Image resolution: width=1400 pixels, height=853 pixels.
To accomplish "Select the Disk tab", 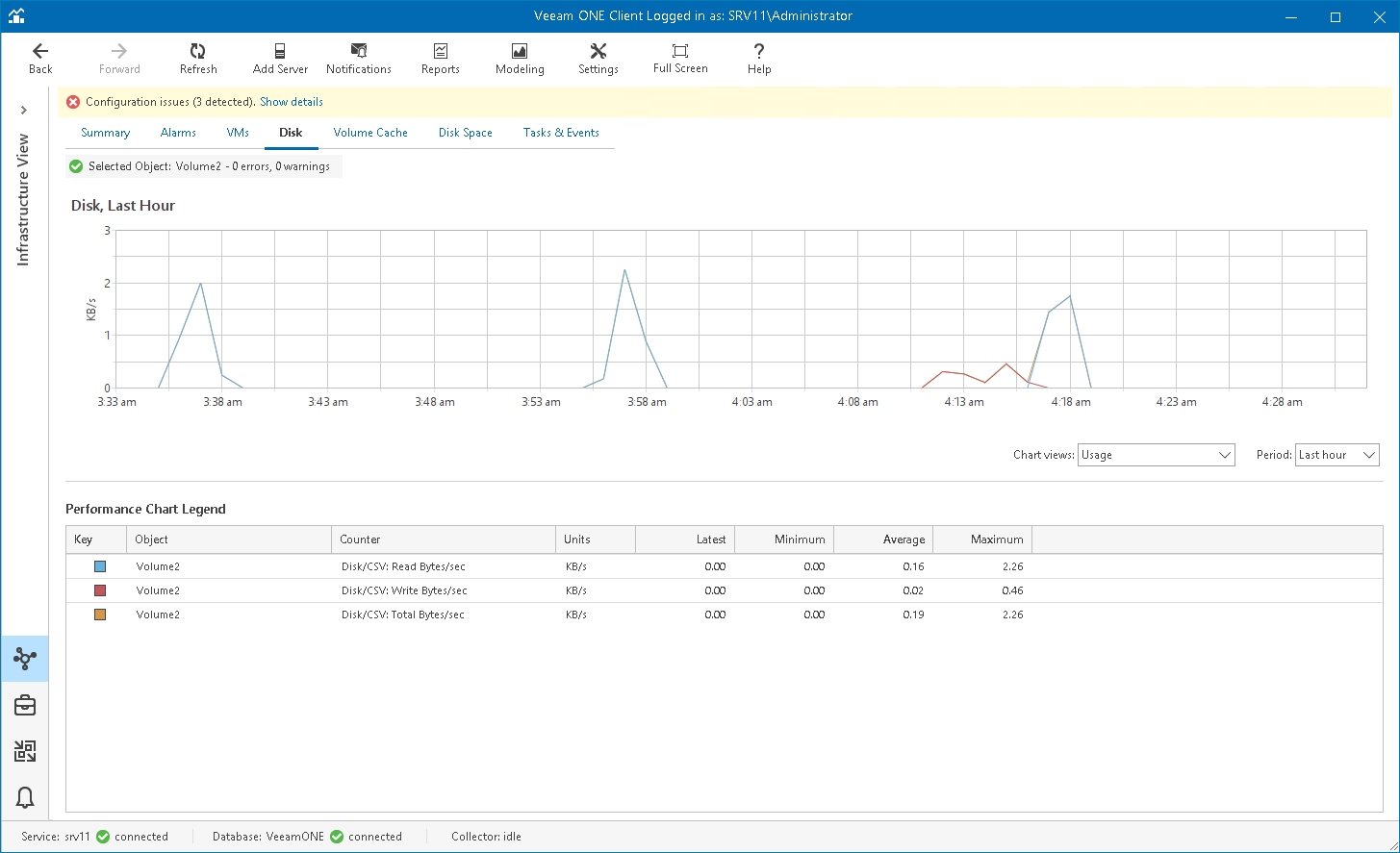I will 291,133.
